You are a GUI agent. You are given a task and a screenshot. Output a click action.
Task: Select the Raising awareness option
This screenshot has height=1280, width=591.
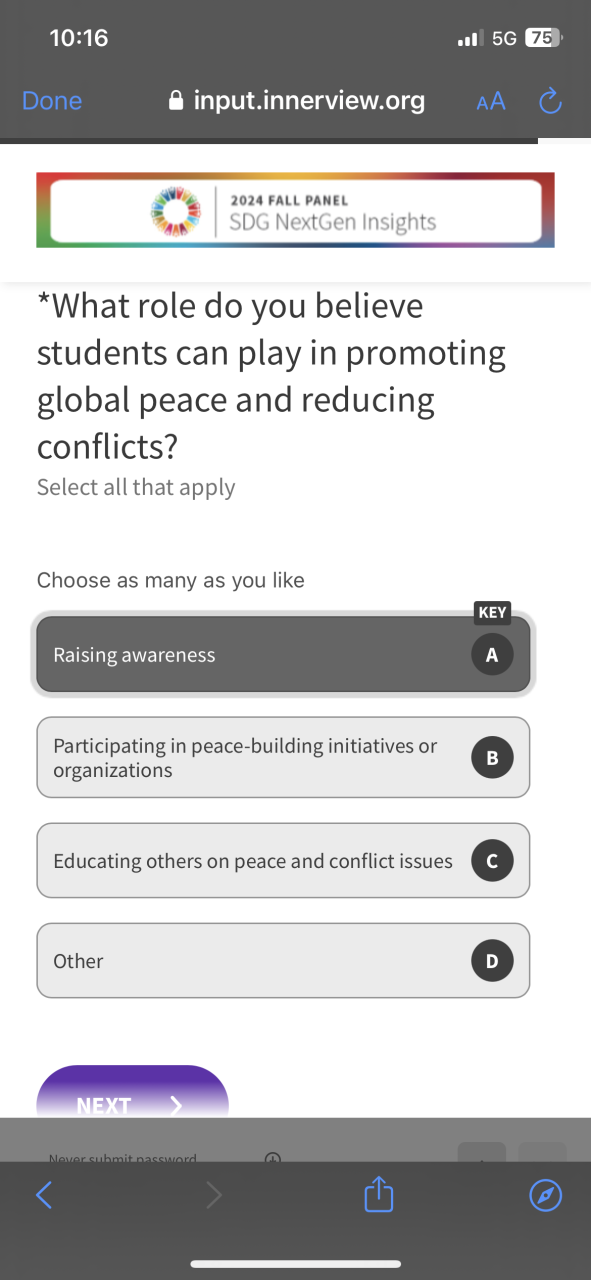(283, 654)
